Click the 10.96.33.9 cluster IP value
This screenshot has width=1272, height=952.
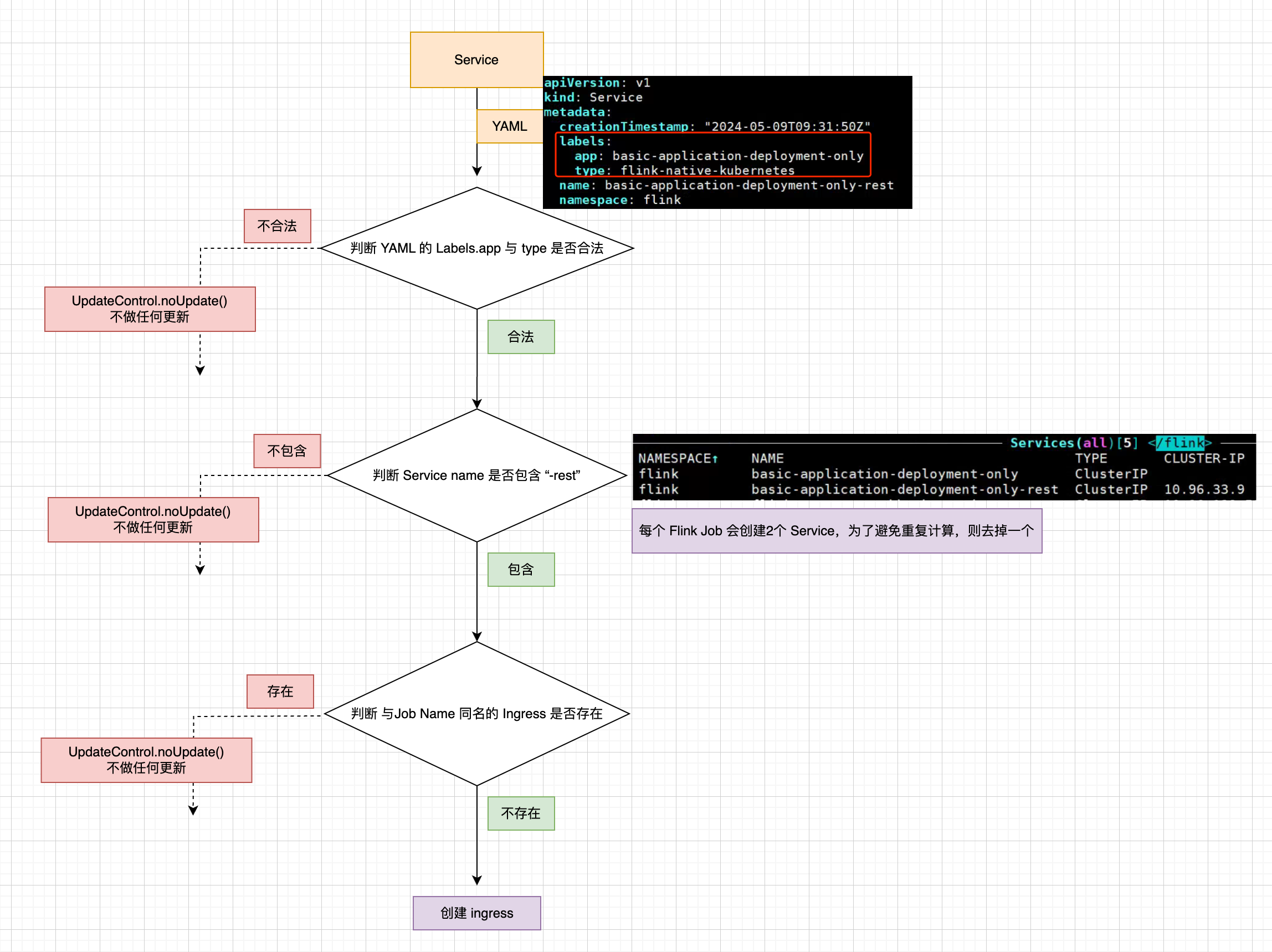1204,489
